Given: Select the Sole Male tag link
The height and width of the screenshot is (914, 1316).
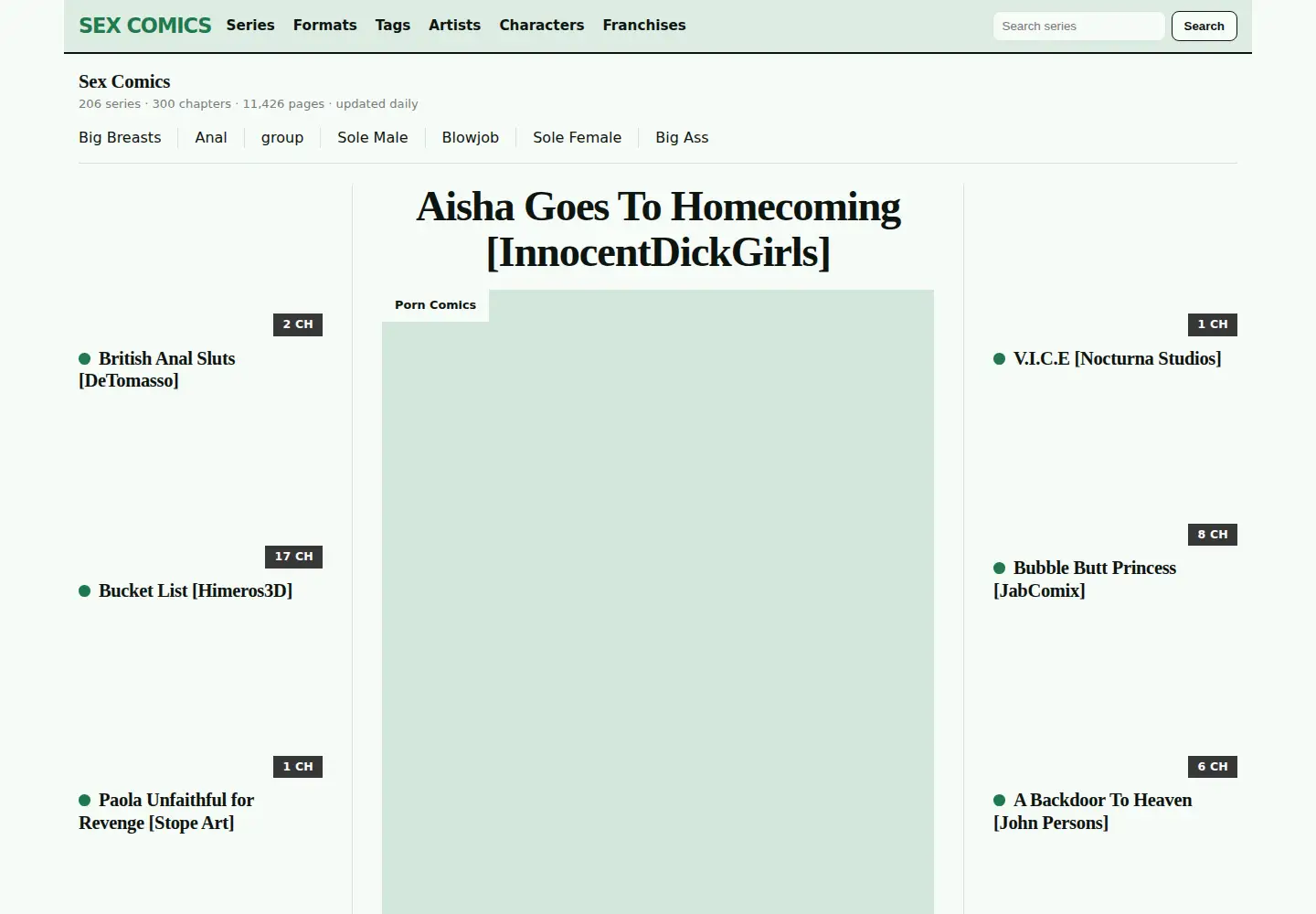Looking at the screenshot, I should (372, 137).
